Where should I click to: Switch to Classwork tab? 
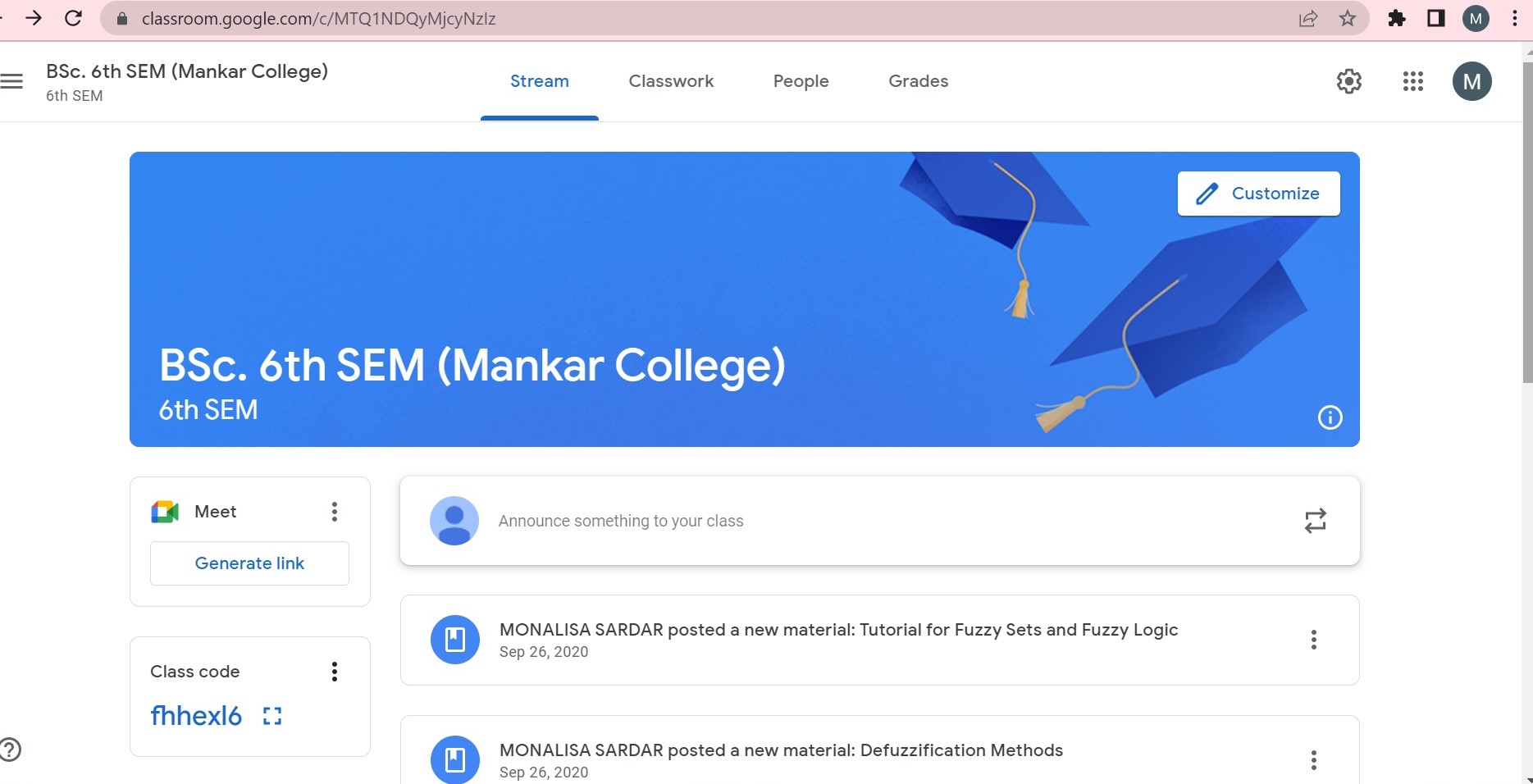click(x=671, y=81)
